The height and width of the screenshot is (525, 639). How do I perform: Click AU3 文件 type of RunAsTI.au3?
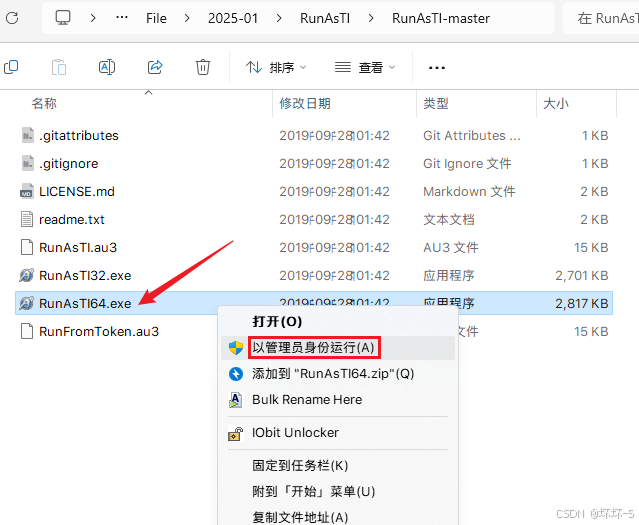coord(451,247)
